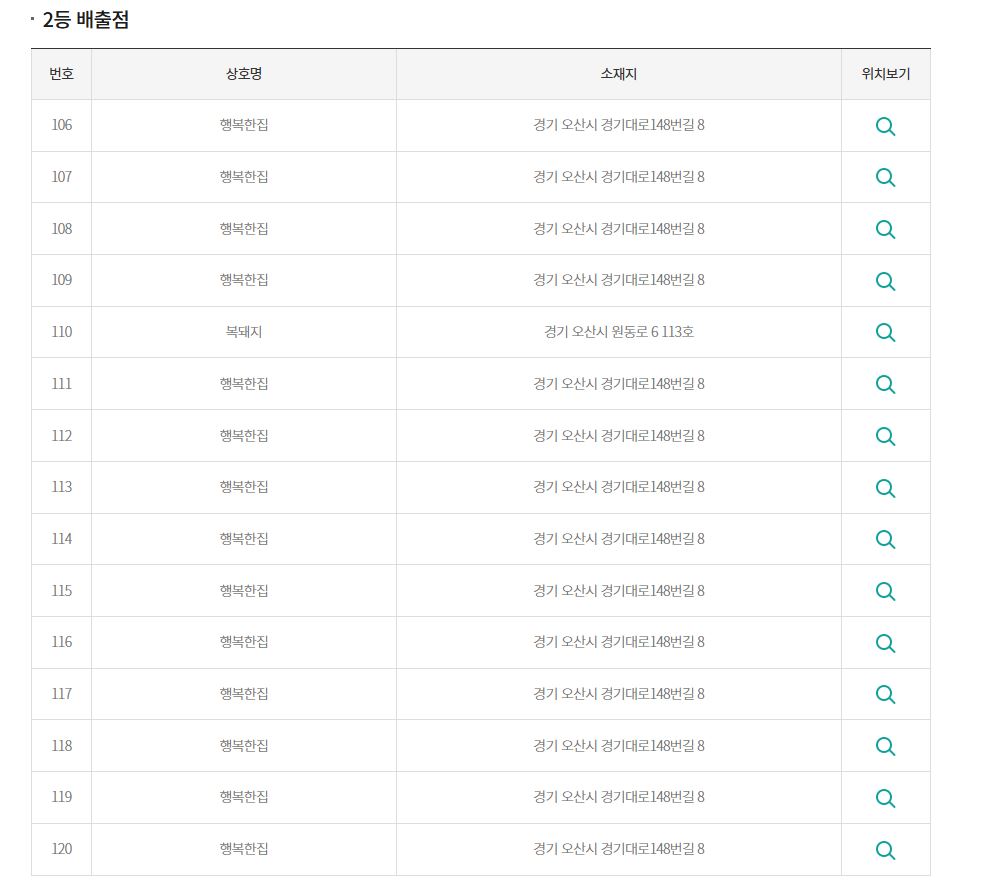1000x888 pixels.
Task: Click 행복한집 in row 119
Action: click(x=244, y=797)
